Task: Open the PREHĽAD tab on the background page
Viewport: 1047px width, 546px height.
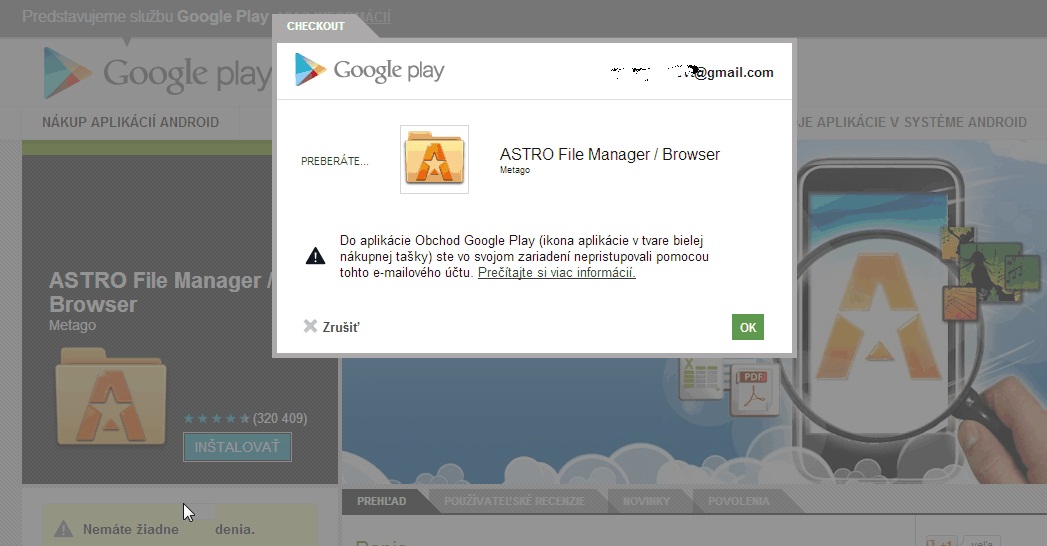Action: [x=381, y=501]
